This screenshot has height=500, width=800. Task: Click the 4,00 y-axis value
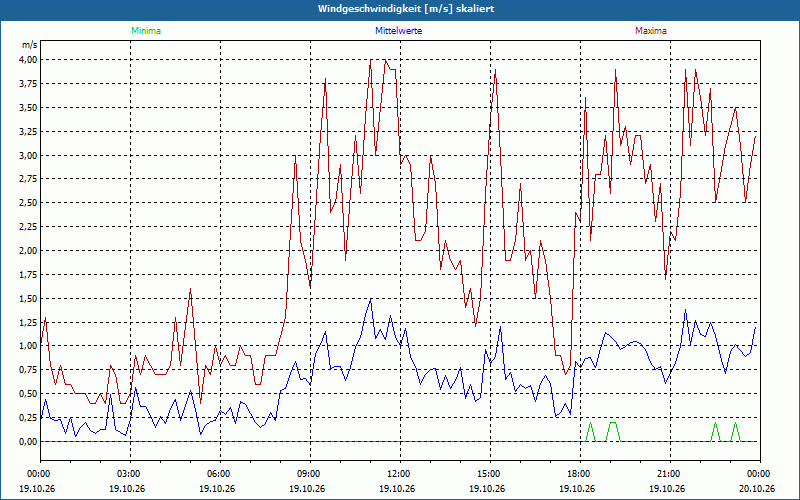pos(28,60)
